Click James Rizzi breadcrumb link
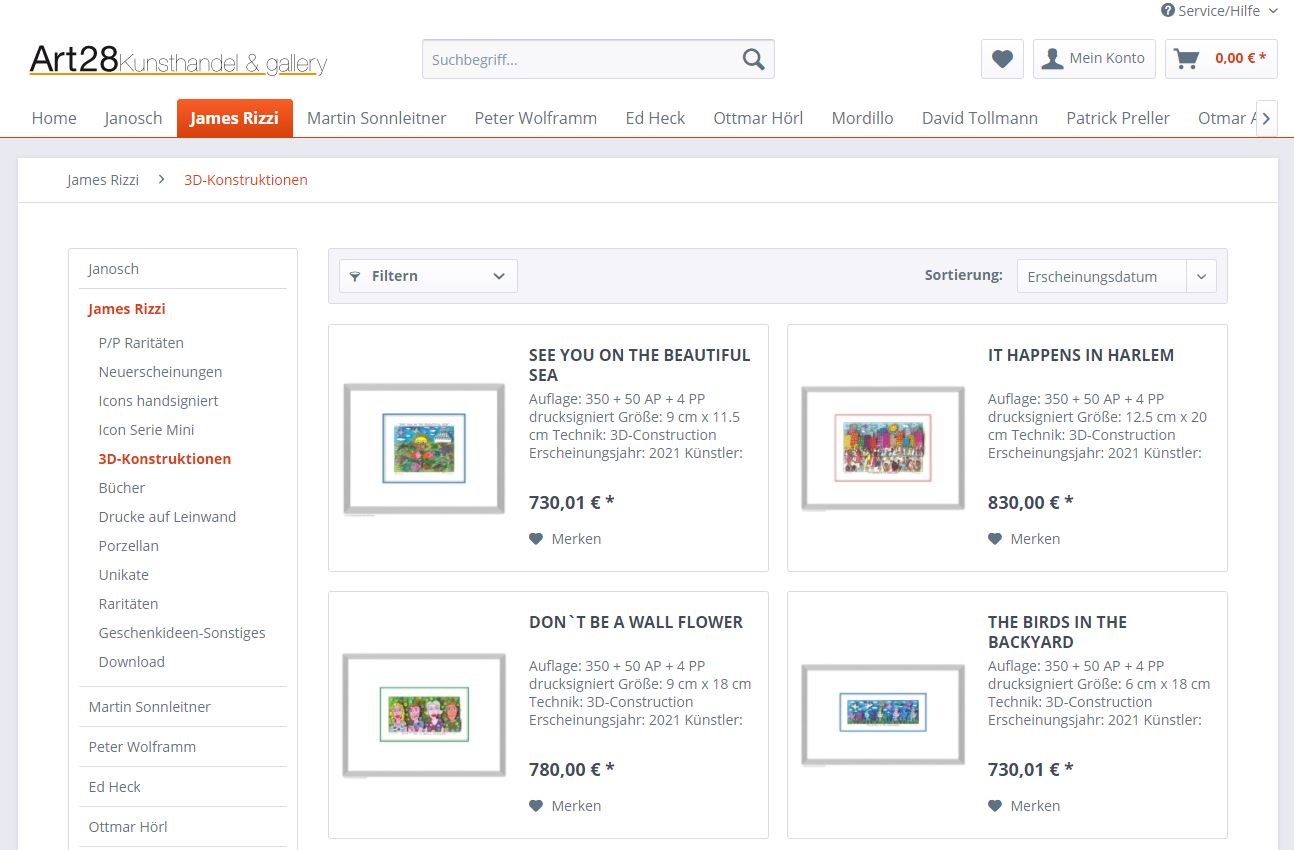This screenshot has height=850, width=1294. [x=103, y=180]
